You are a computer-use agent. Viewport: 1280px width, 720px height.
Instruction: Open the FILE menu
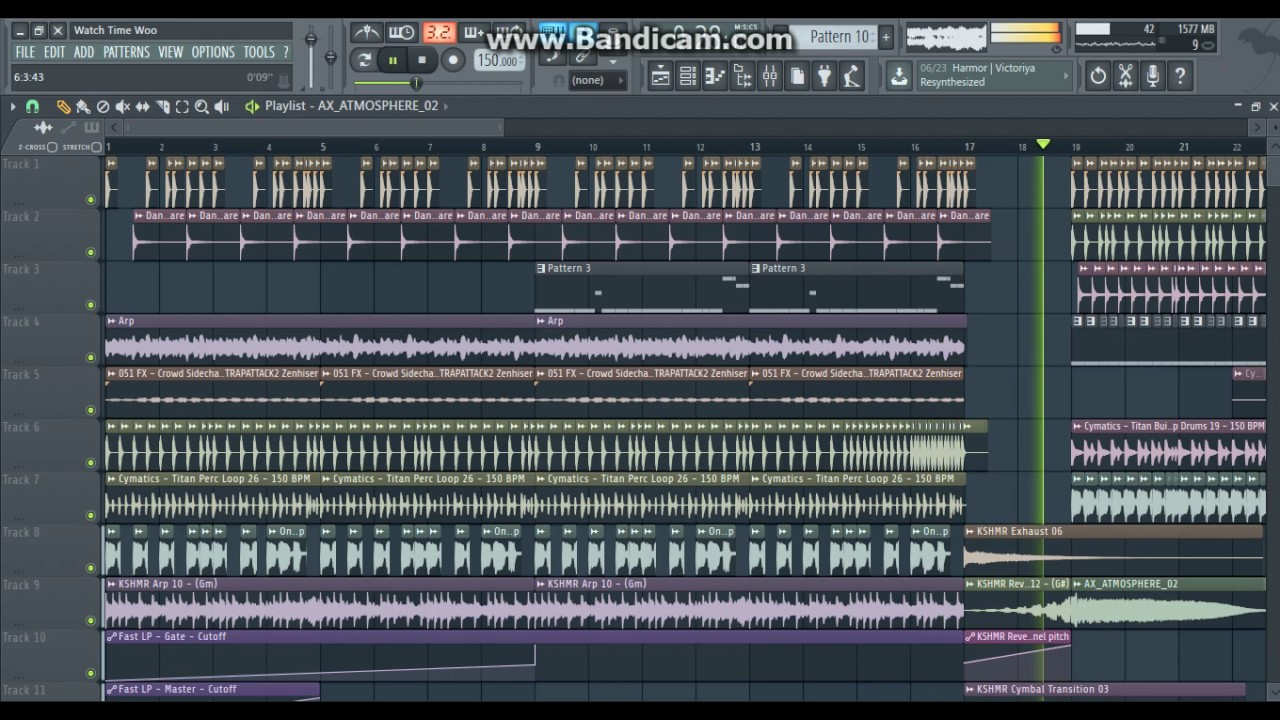pyautogui.click(x=25, y=52)
